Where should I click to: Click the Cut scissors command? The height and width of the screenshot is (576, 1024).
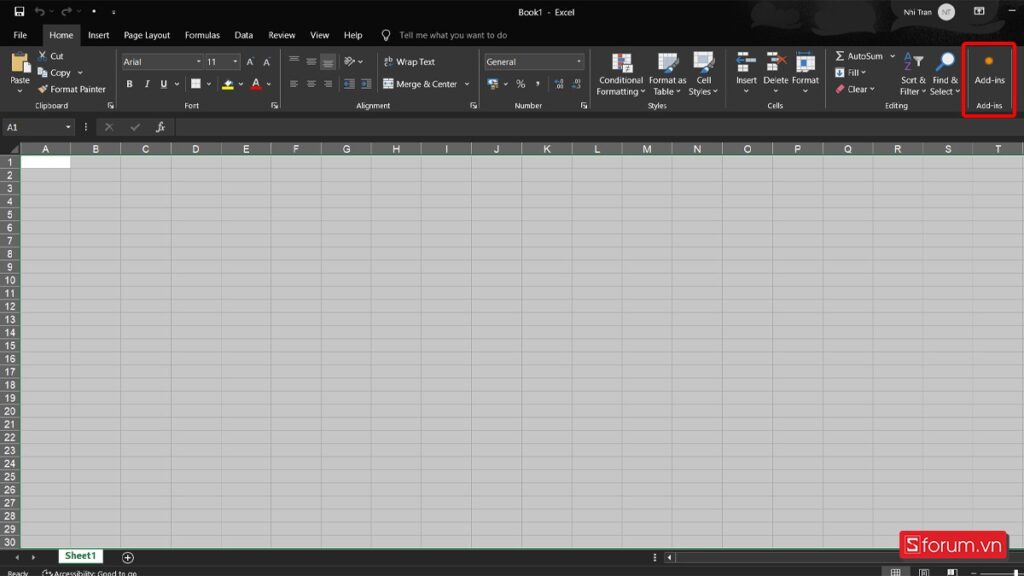coord(51,56)
